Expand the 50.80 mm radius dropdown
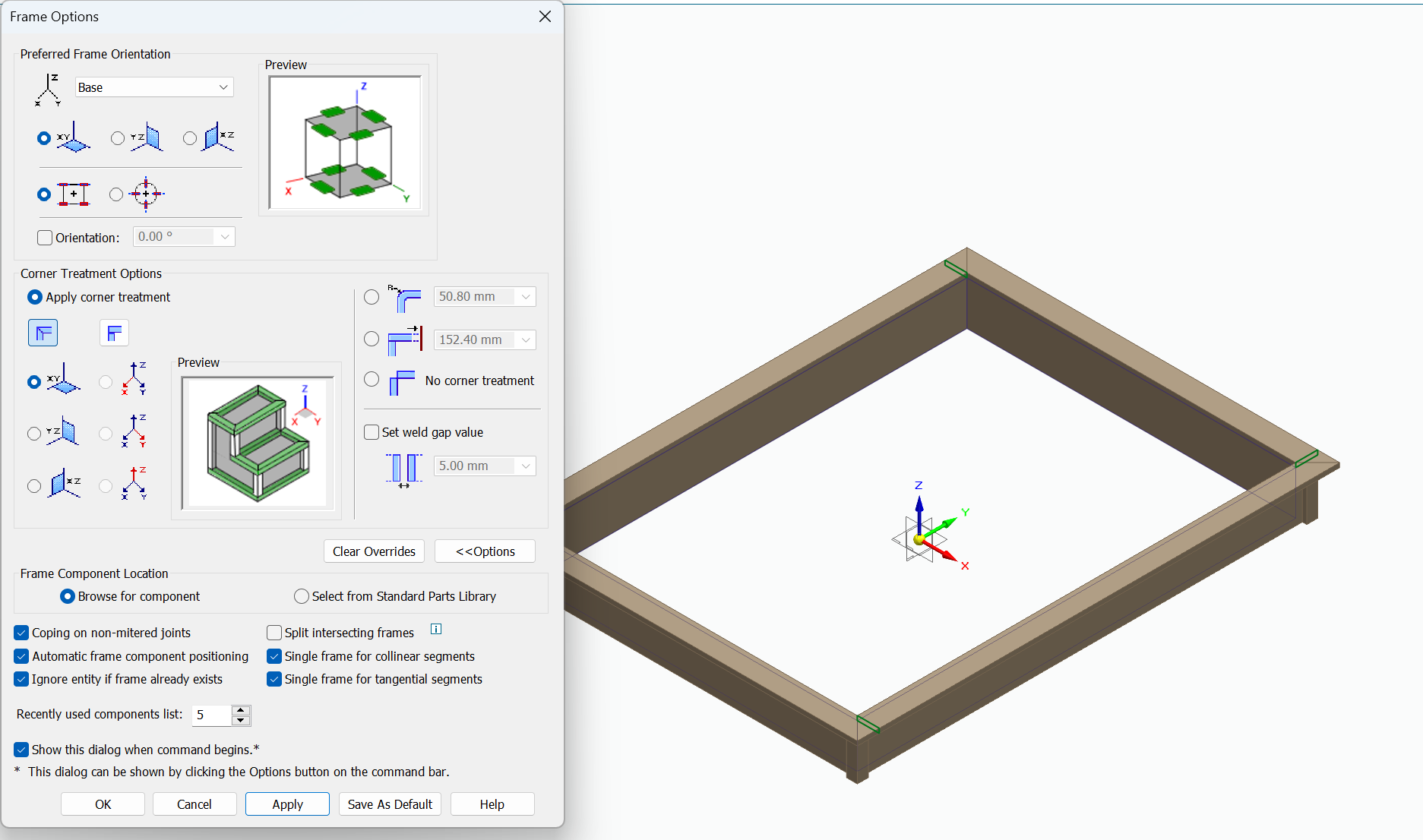1423x840 pixels. click(x=526, y=297)
